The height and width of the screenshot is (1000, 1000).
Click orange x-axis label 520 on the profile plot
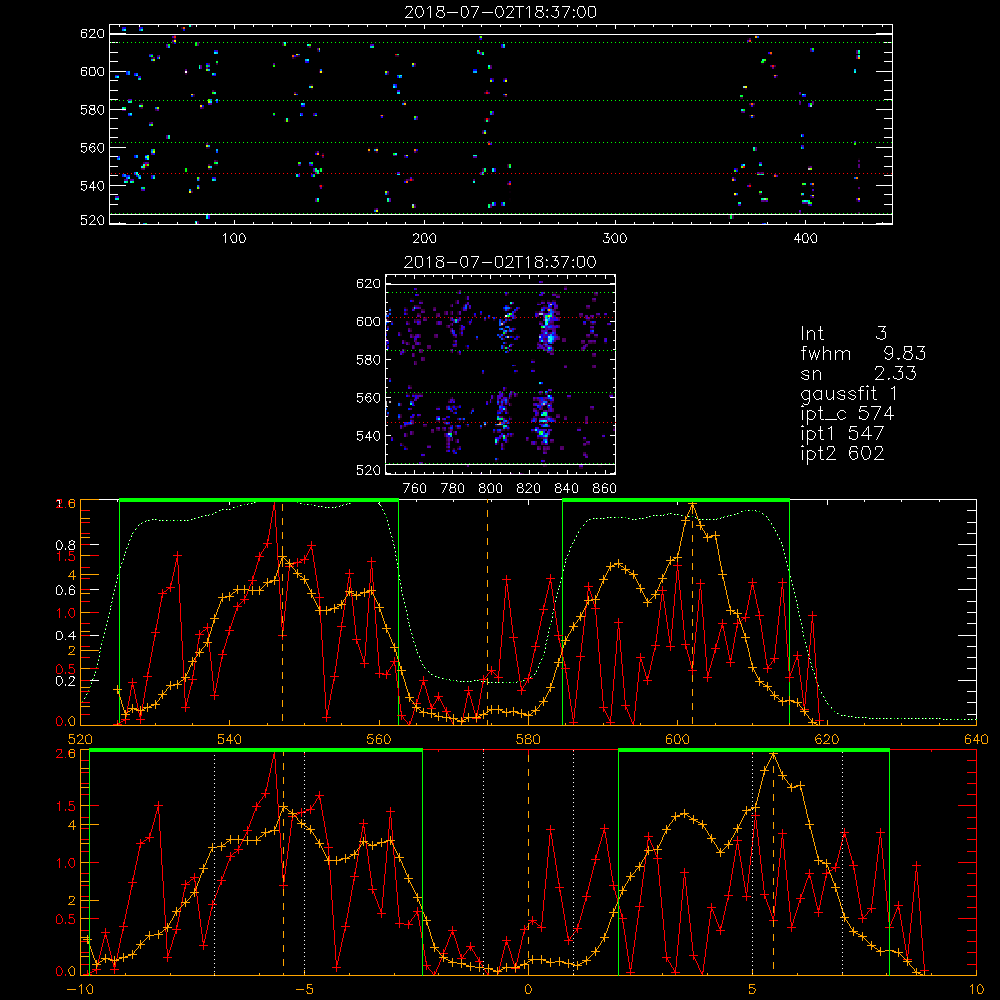(80, 740)
